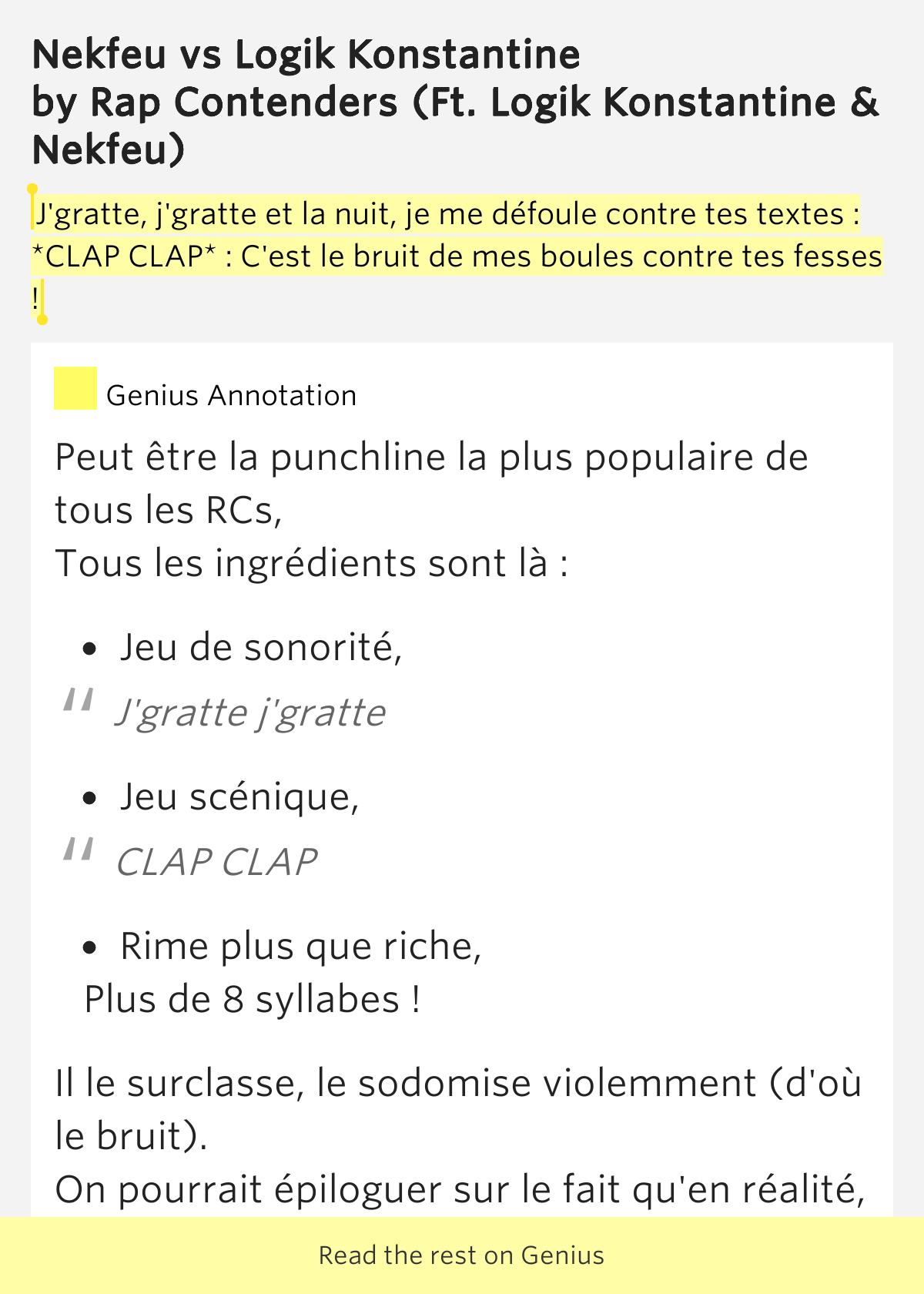Click the bullet before "Rime plus que riche"

click(90, 948)
